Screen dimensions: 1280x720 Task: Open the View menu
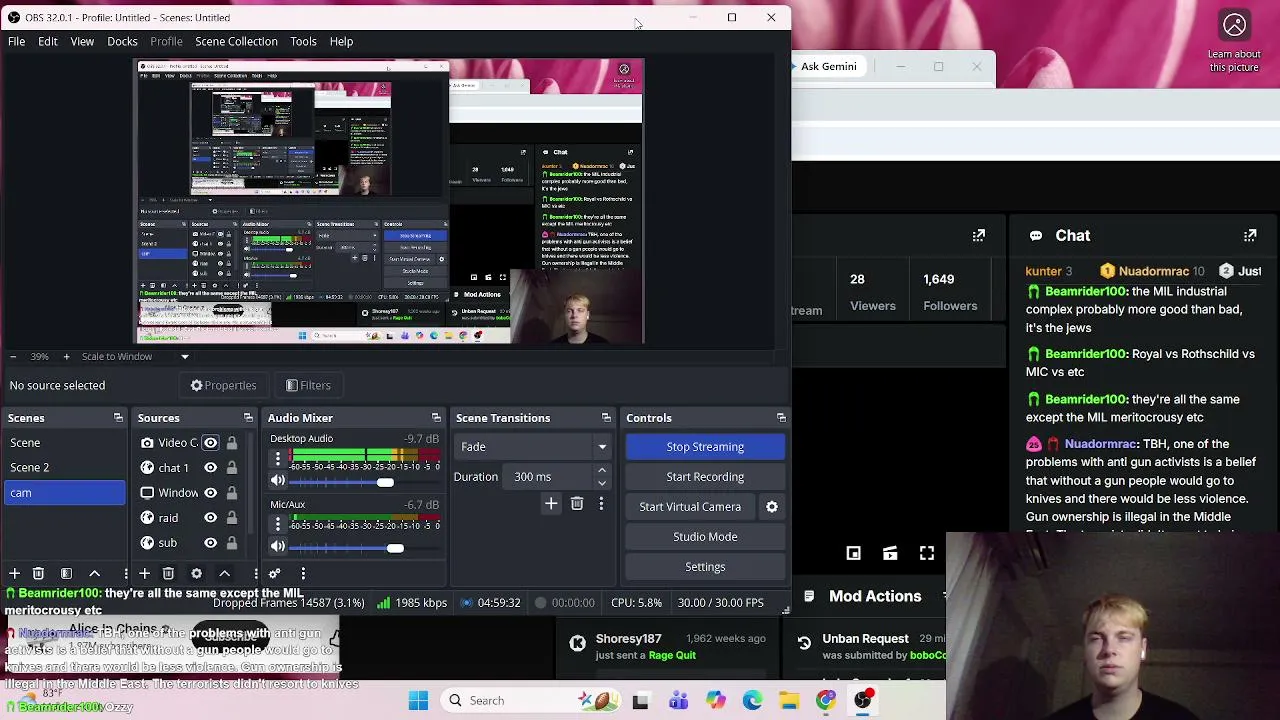82,41
